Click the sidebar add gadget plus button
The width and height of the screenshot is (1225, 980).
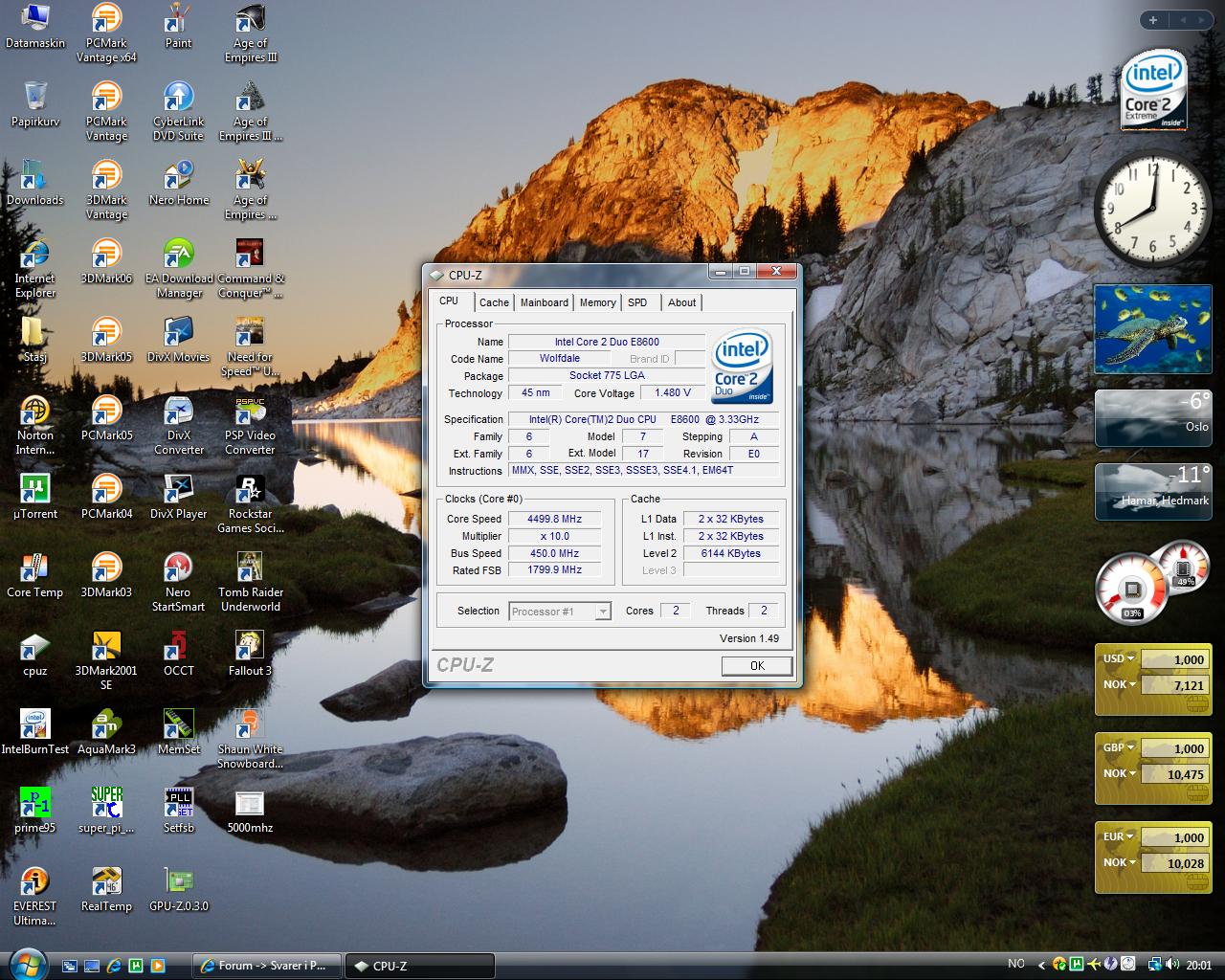click(x=1153, y=19)
